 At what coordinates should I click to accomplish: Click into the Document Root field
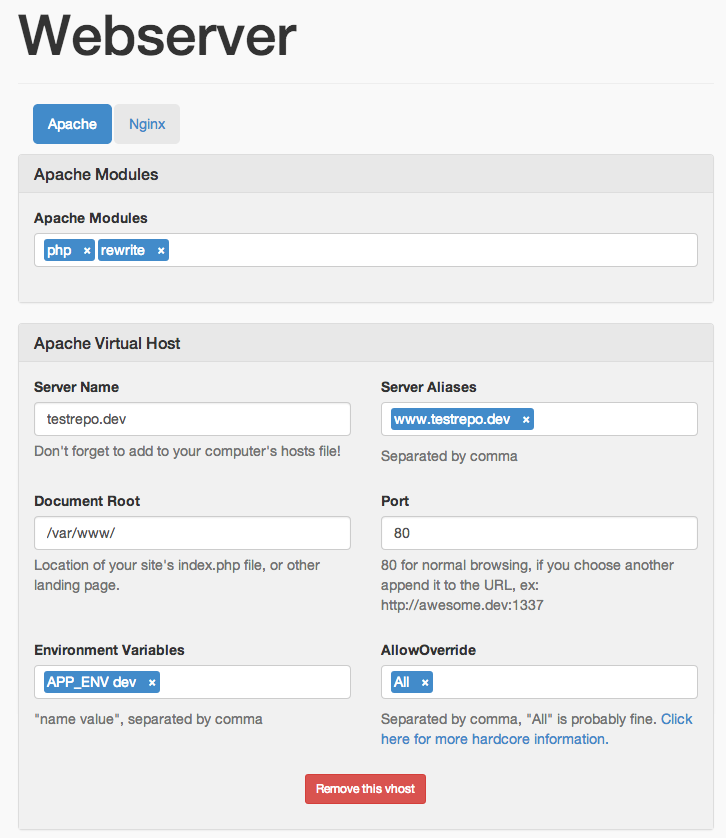coord(192,533)
